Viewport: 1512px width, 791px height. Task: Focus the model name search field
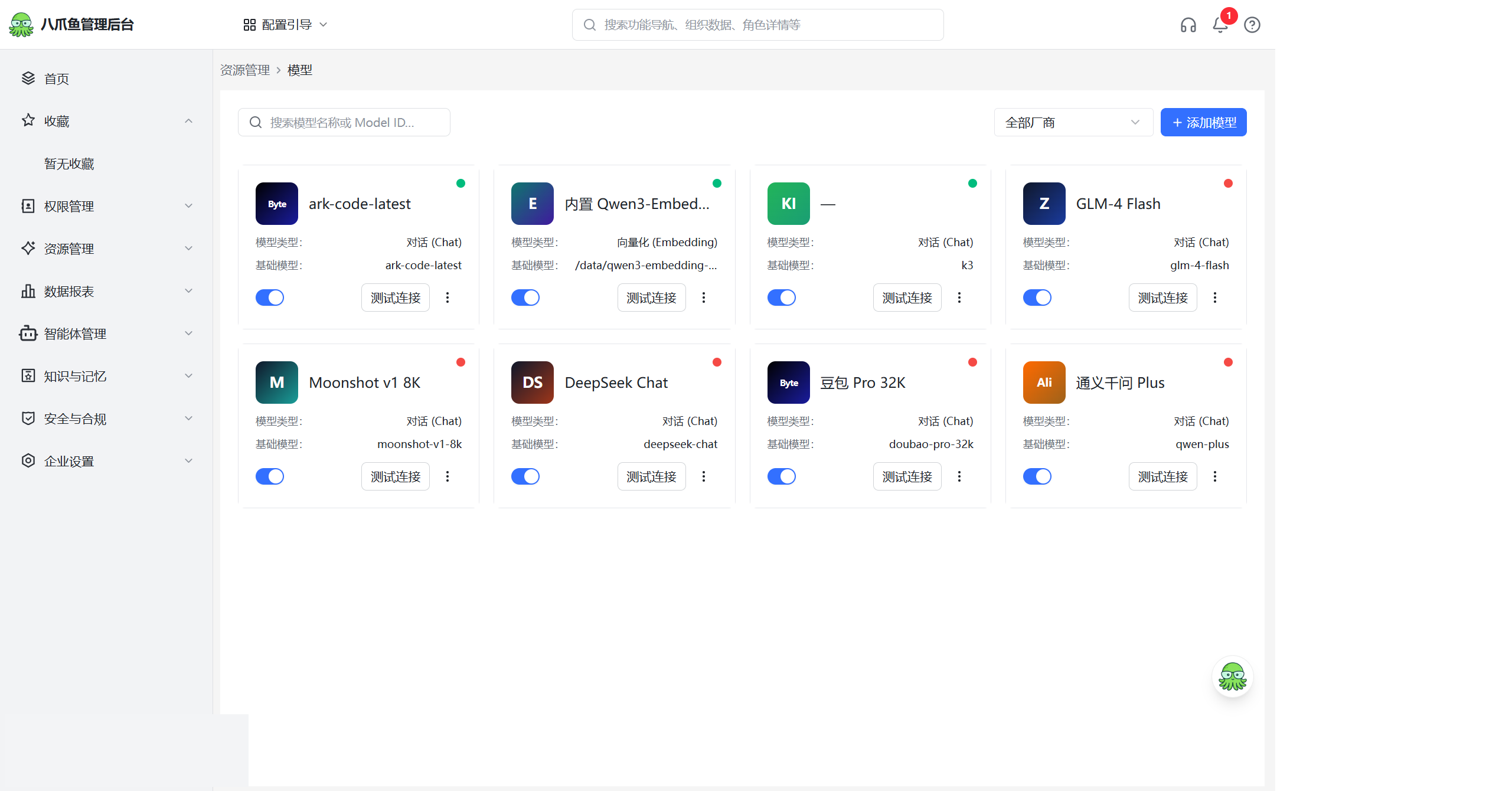(x=344, y=122)
